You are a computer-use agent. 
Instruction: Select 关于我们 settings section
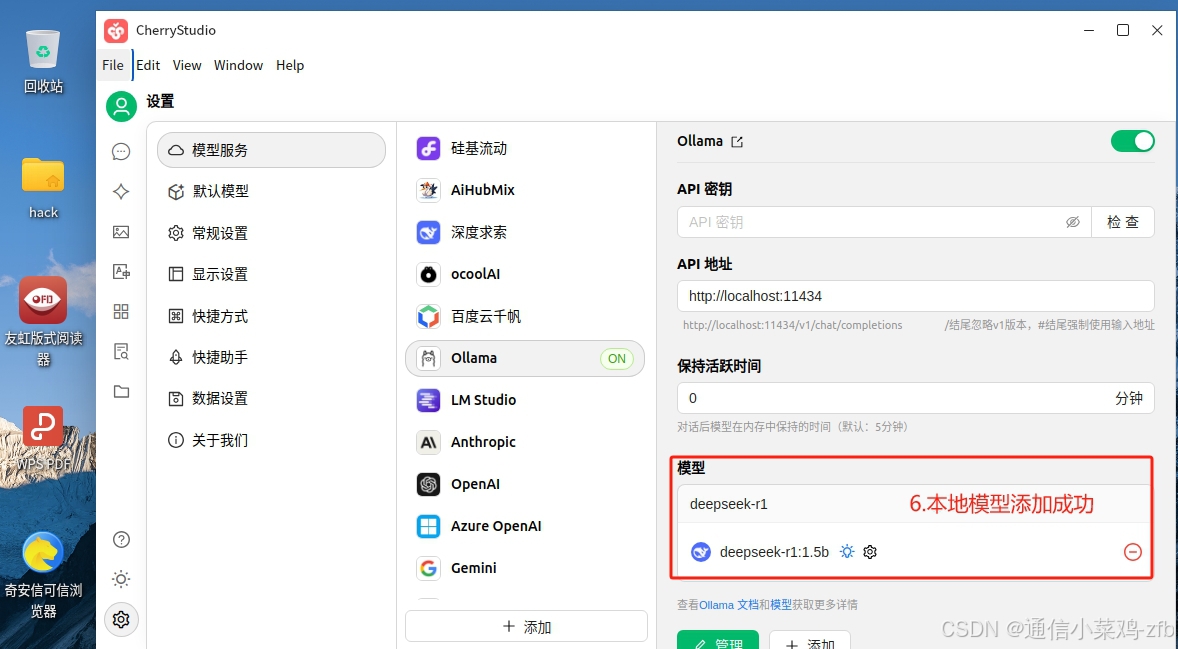click(x=271, y=440)
